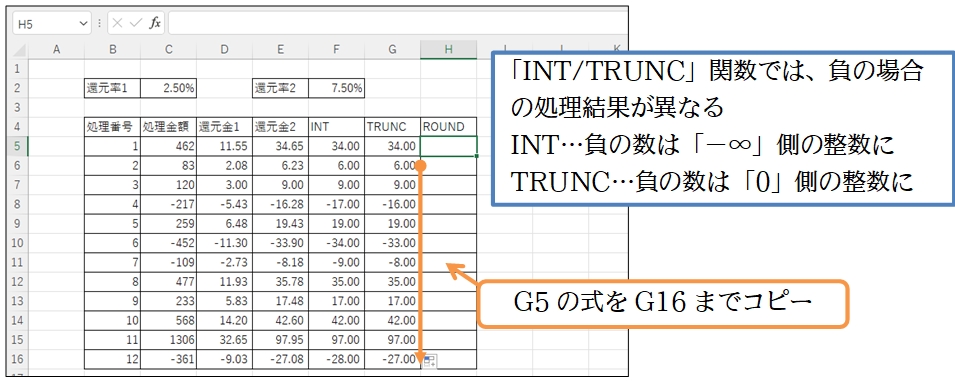Click the select-all corner triangle

click(20, 50)
